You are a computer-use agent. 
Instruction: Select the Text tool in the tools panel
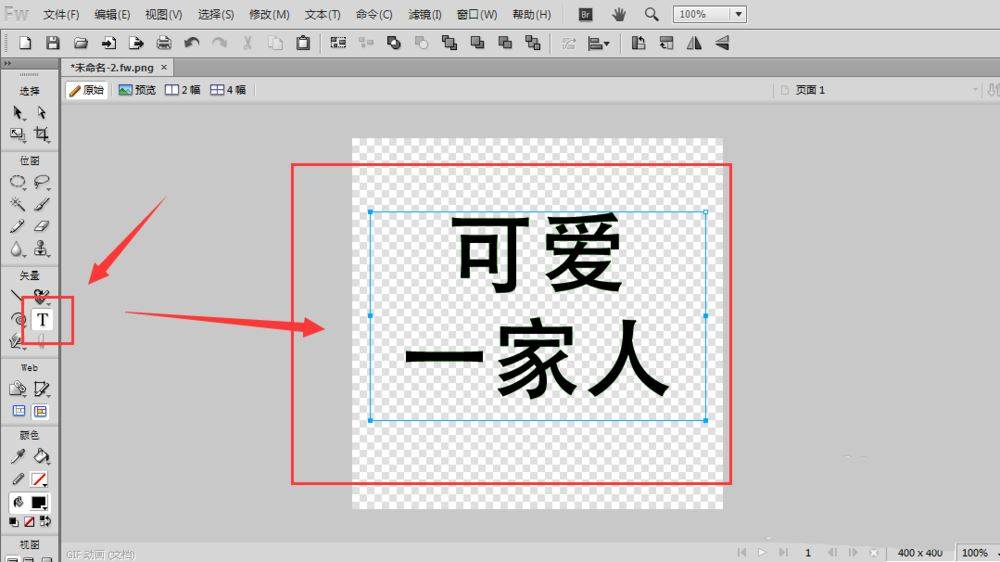(x=43, y=320)
